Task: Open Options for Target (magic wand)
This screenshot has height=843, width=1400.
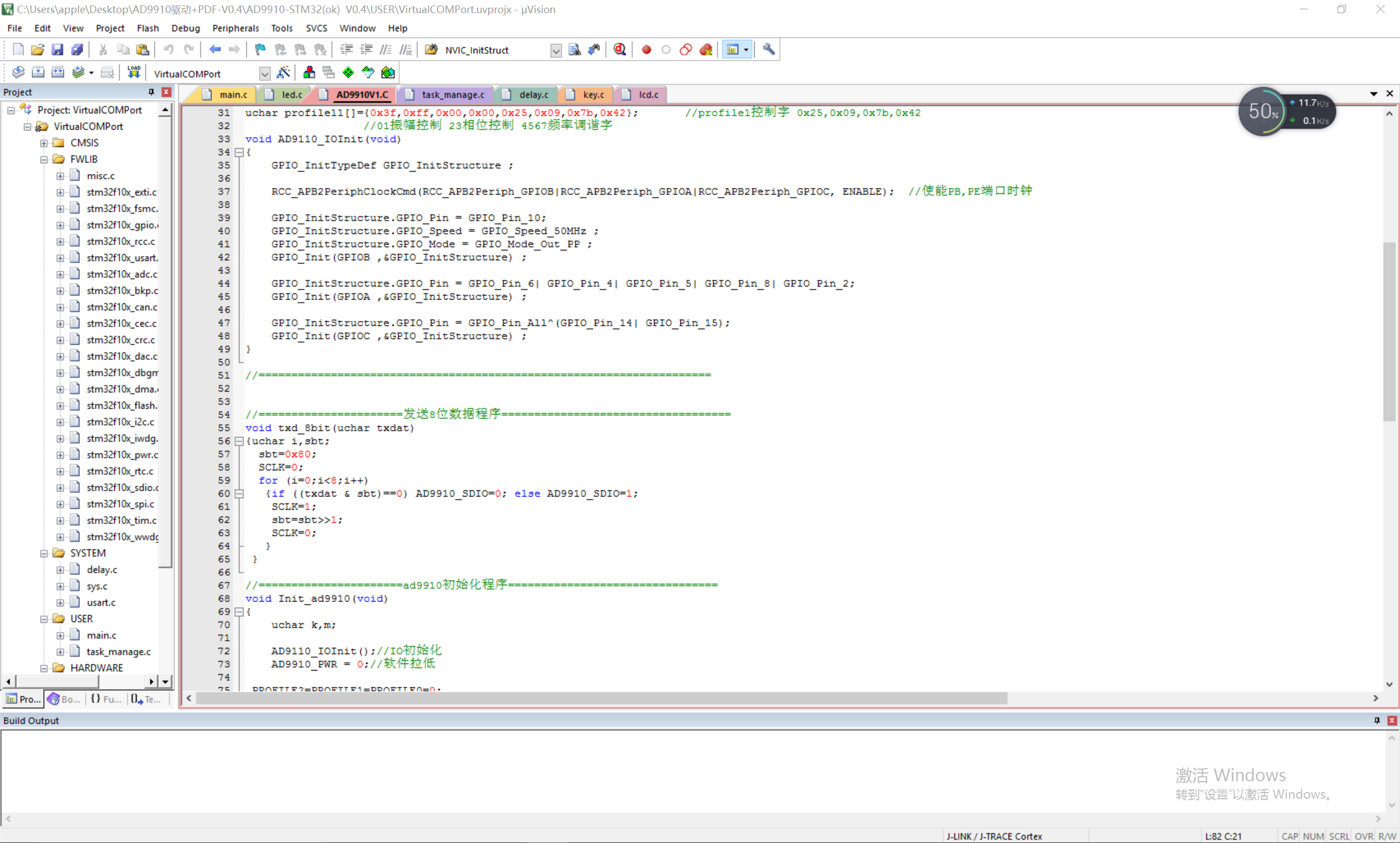Action: coord(283,72)
